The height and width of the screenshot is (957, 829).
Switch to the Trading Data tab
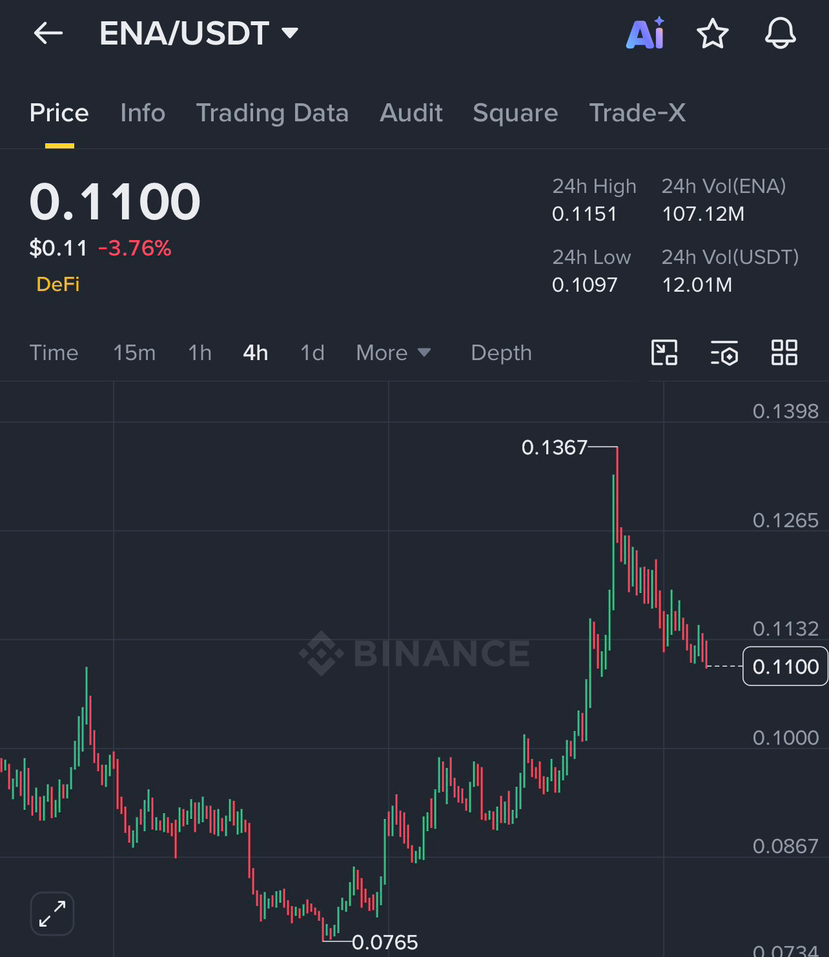[272, 113]
